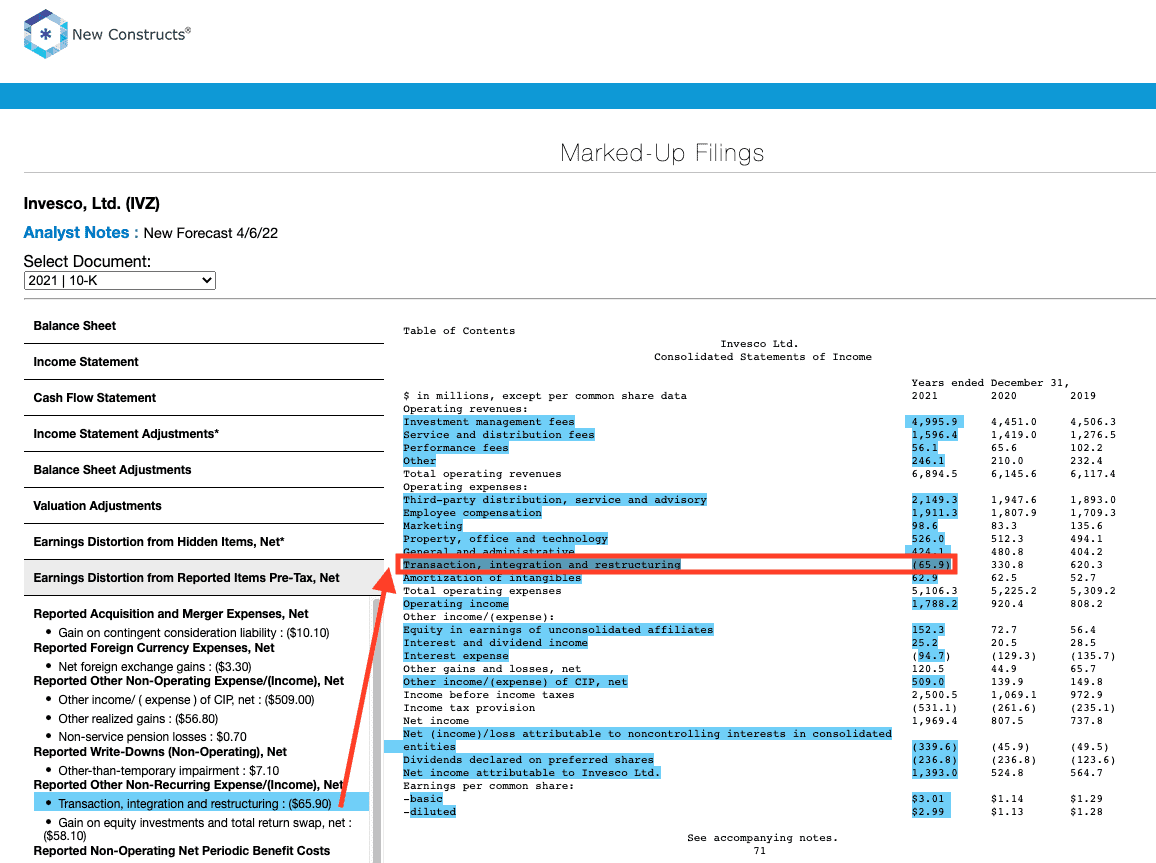
Task: Select Gain on equity investments and total return swap item
Action: [x=198, y=829]
